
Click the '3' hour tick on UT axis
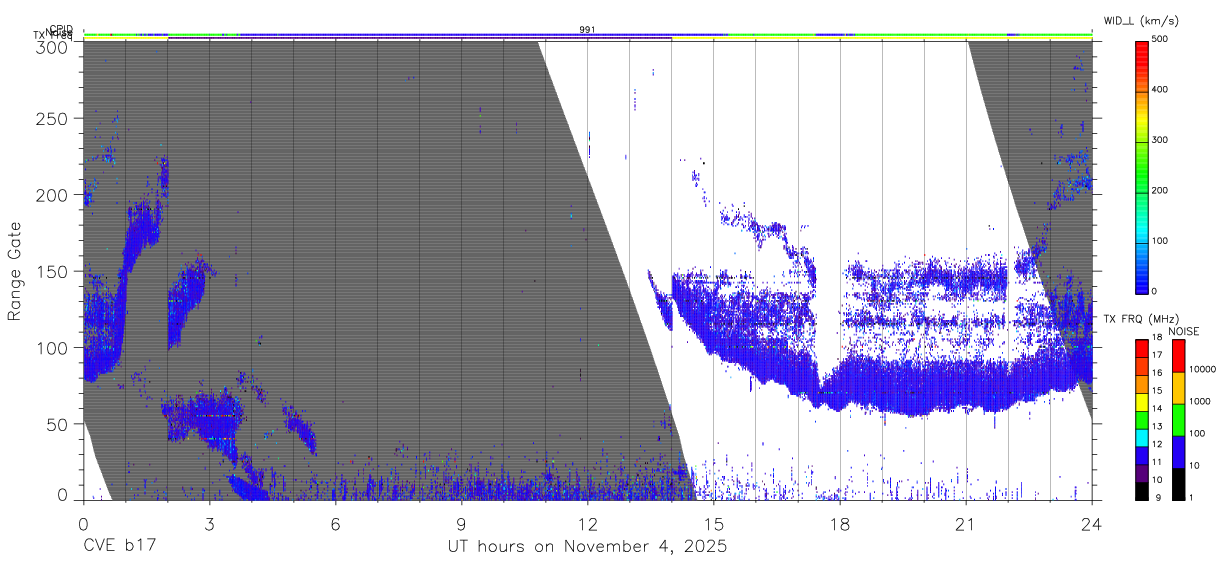click(x=209, y=523)
